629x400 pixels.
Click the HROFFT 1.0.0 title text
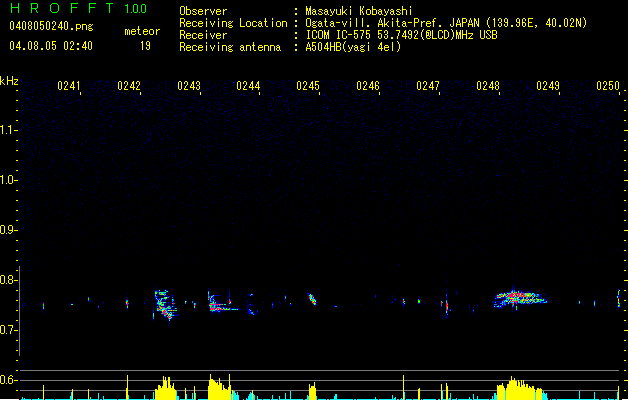point(79,8)
